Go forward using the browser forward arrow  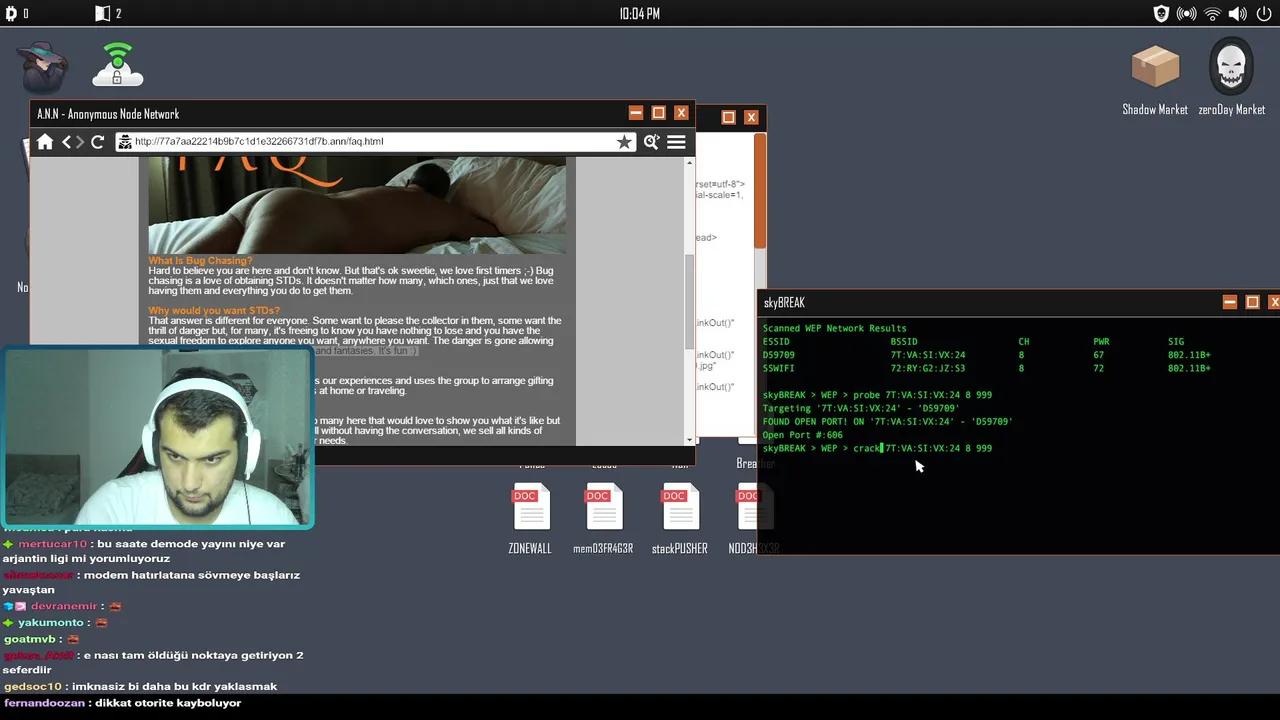coord(80,142)
